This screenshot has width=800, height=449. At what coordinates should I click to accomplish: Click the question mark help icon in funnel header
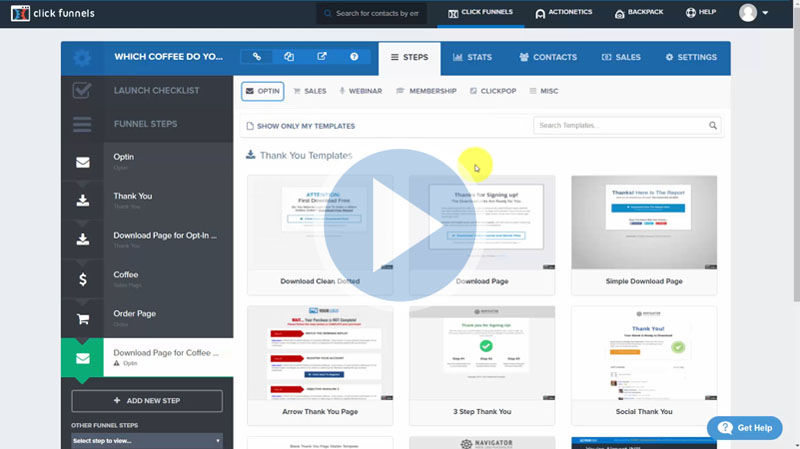354,57
